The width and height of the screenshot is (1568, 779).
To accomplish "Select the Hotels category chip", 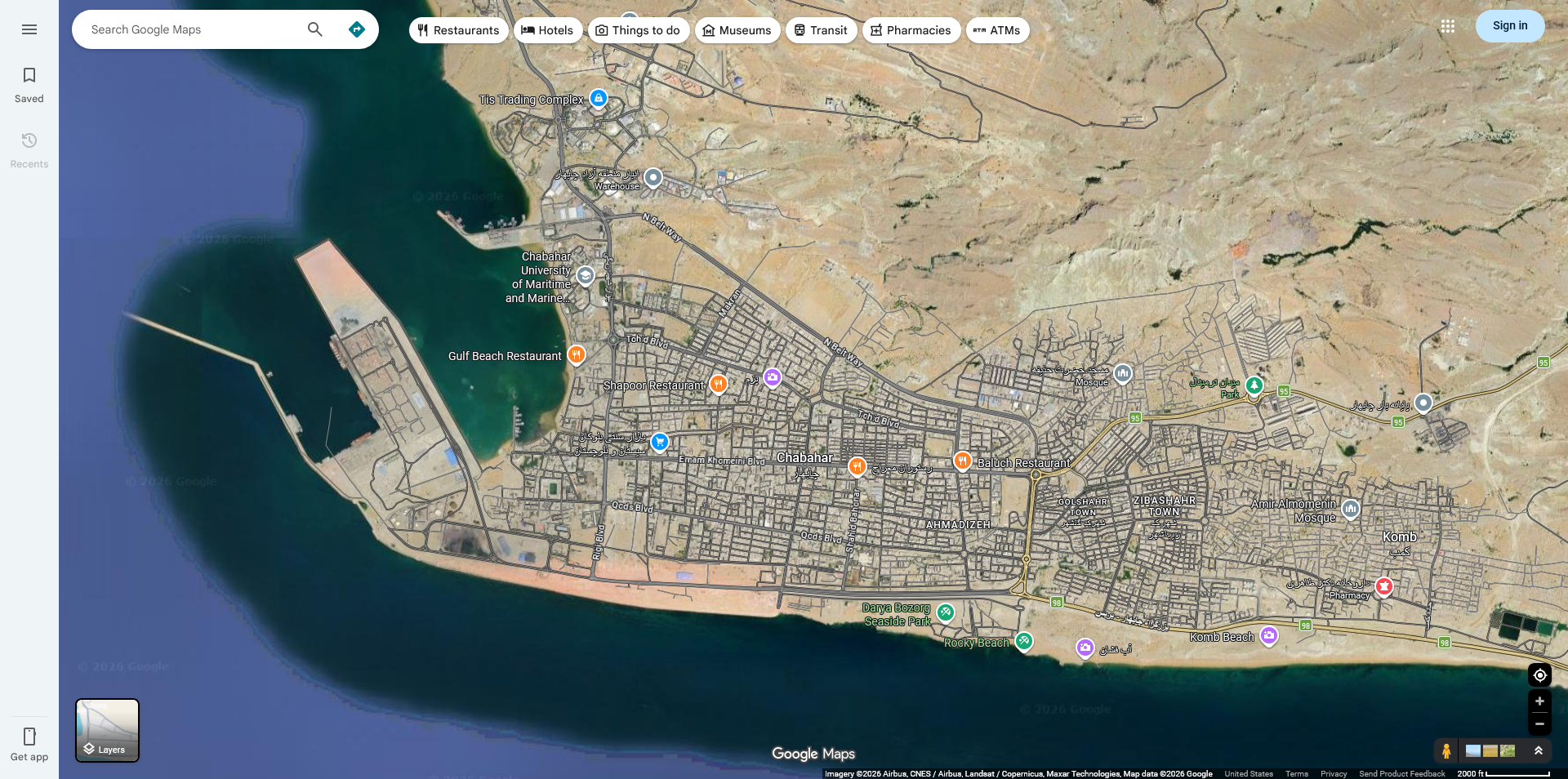I will [547, 30].
